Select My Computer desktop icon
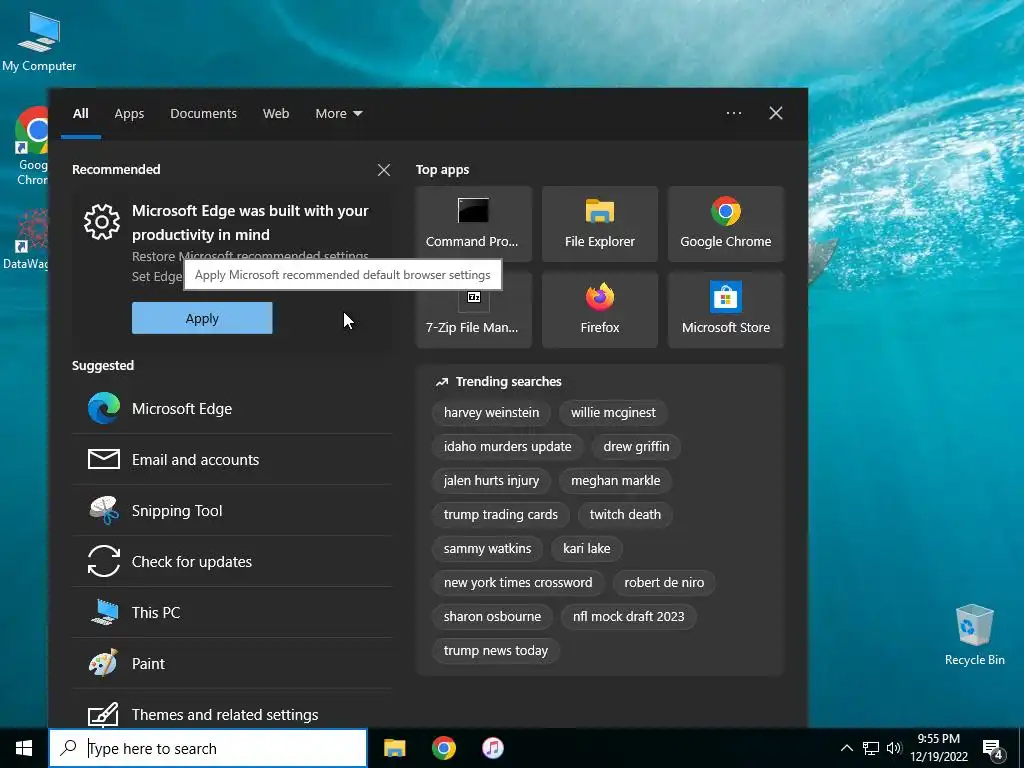 point(39,41)
